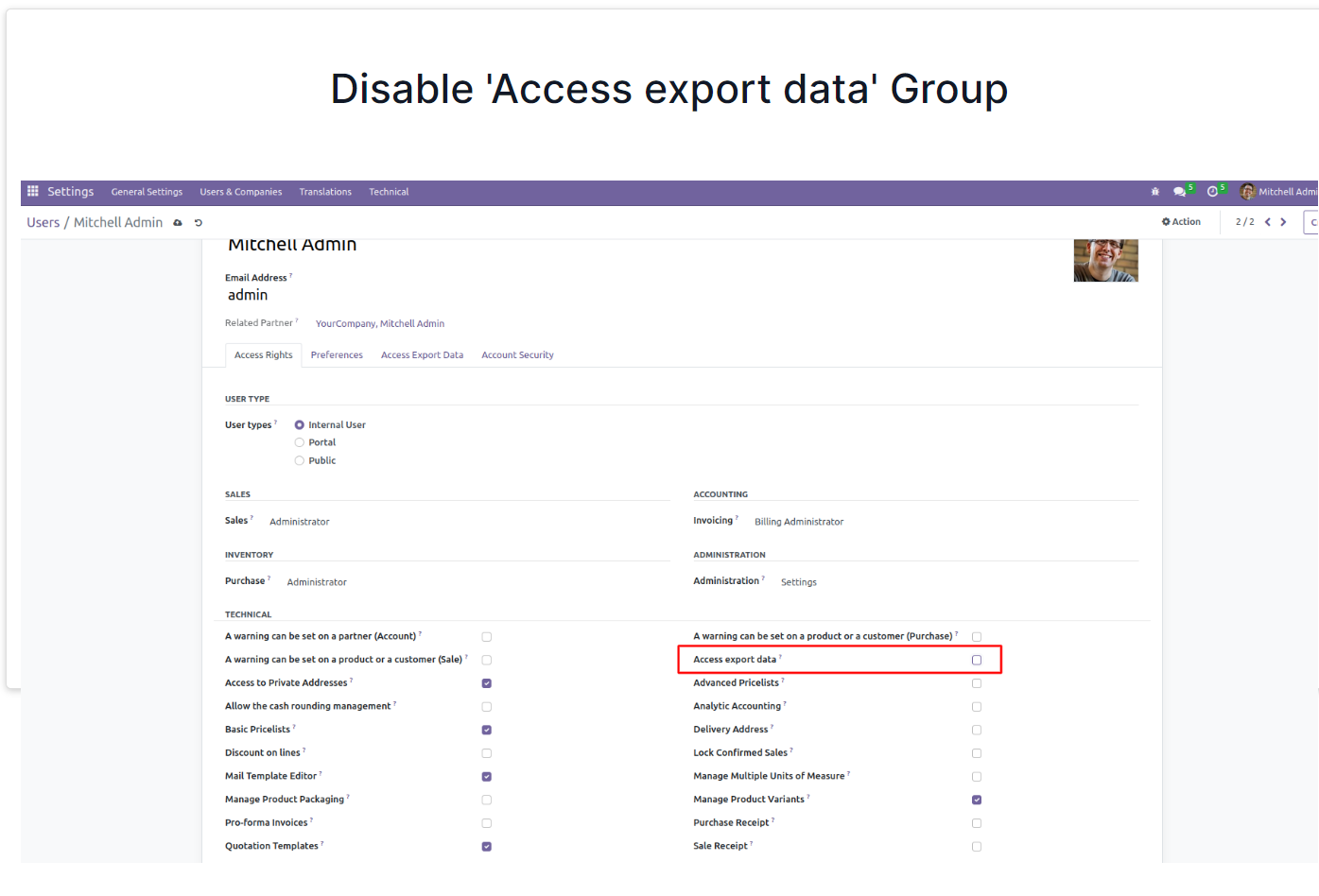Open the Users & Companies menu

click(x=241, y=192)
